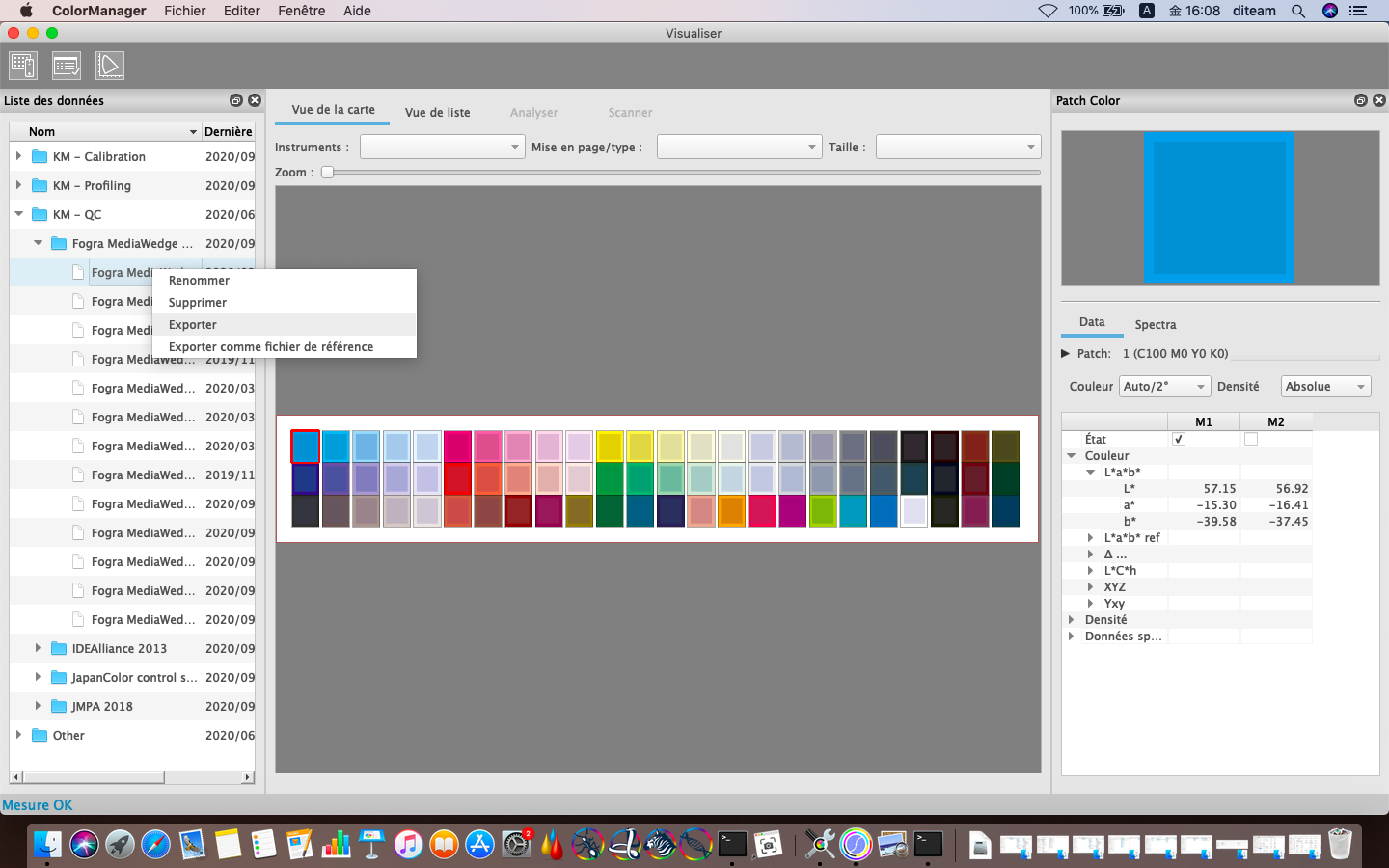Expand the JapanColor control folder
1389x868 pixels.
click(38, 677)
